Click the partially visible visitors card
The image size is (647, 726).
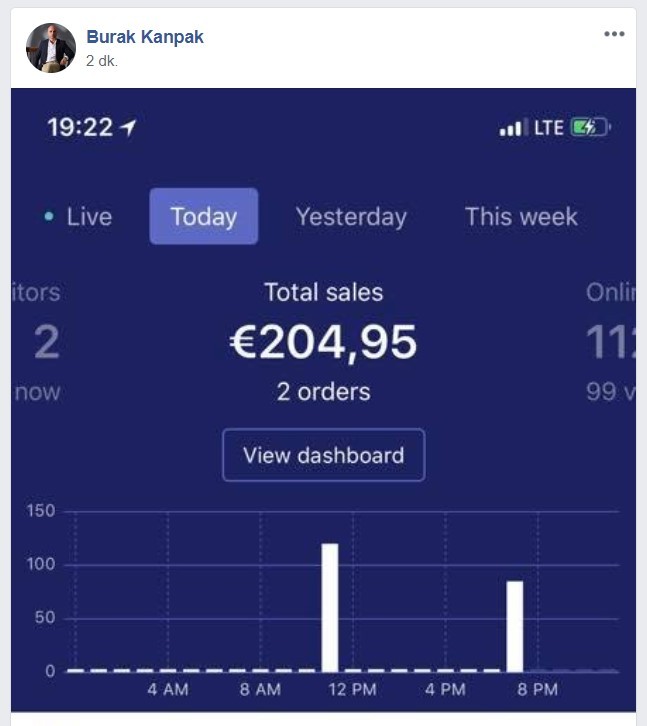(x=37, y=342)
